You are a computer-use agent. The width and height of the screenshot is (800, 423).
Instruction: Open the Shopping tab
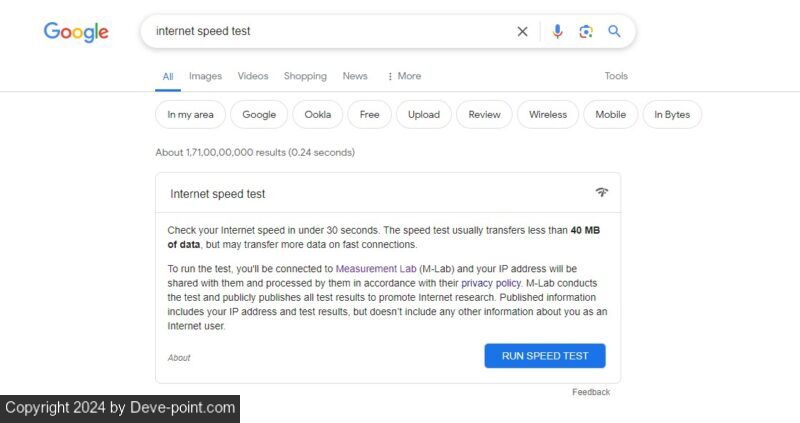(305, 76)
